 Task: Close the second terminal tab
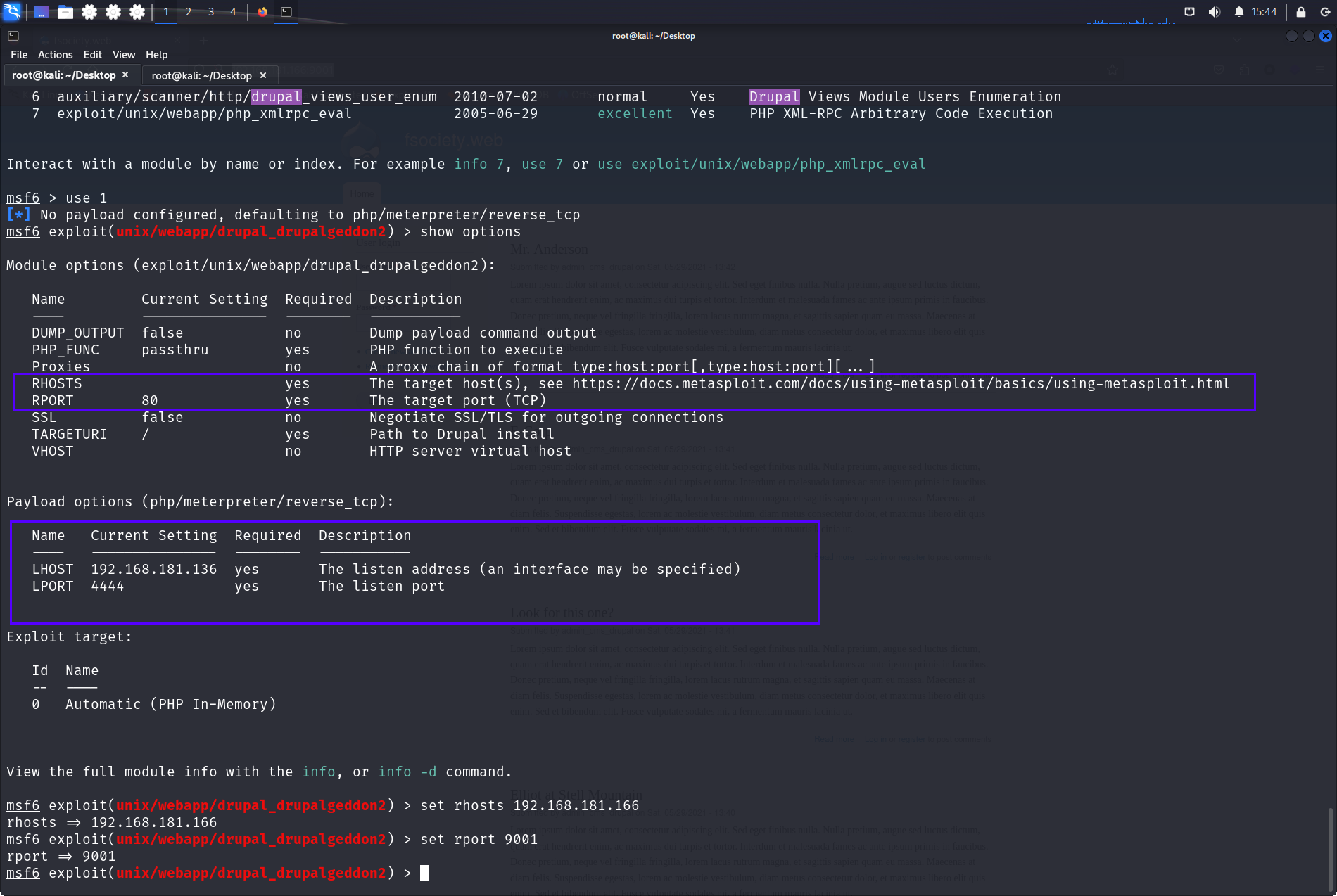pos(263,75)
